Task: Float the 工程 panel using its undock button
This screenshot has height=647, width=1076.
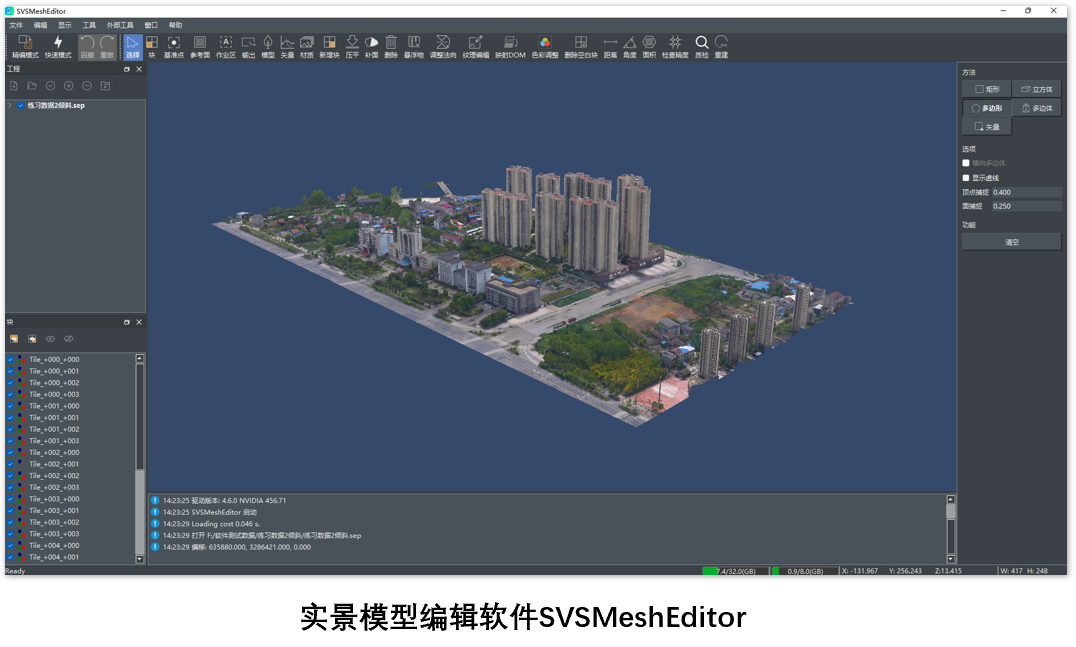Action: (x=127, y=70)
